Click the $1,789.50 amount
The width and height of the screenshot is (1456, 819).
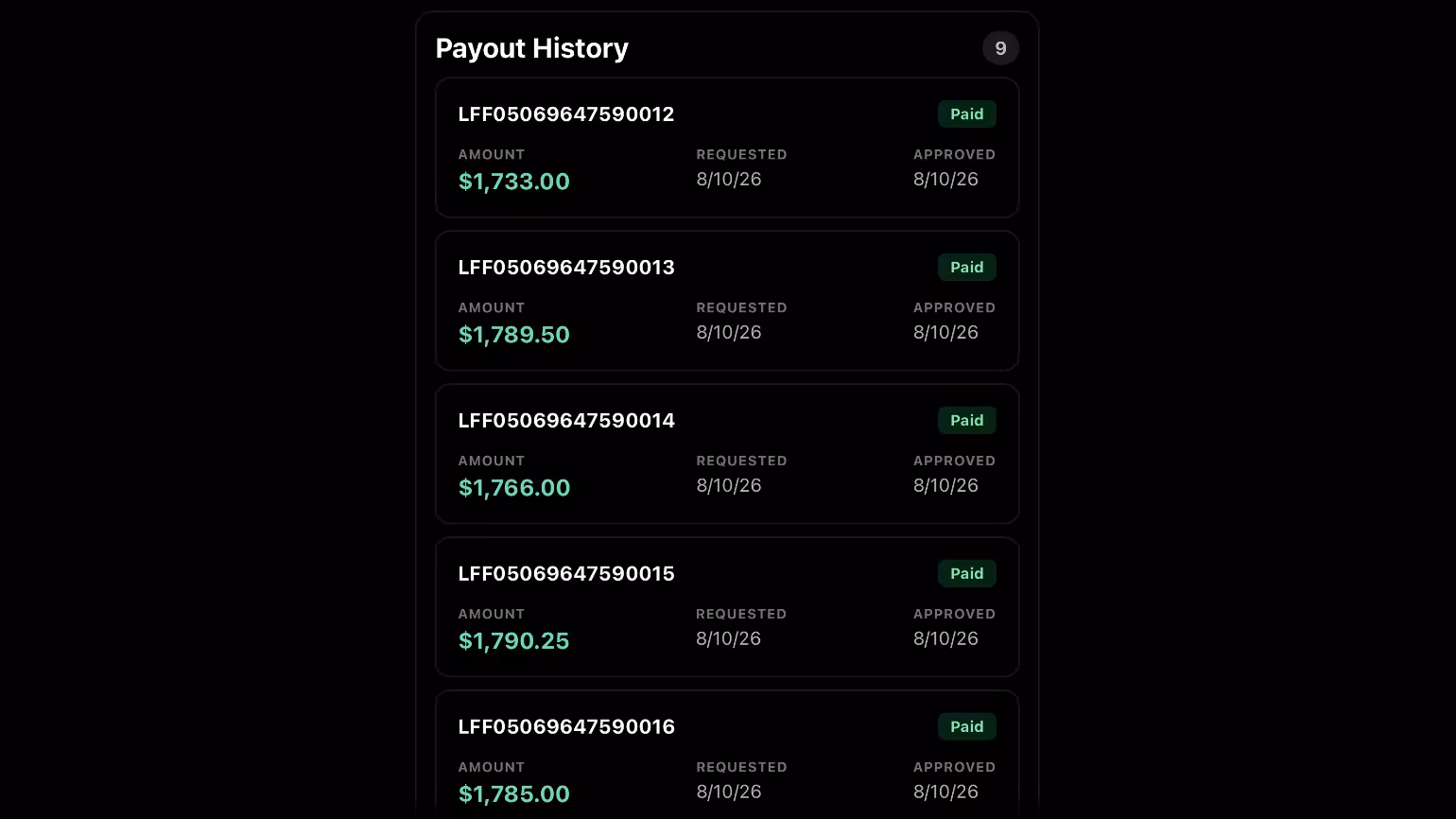[x=514, y=335]
